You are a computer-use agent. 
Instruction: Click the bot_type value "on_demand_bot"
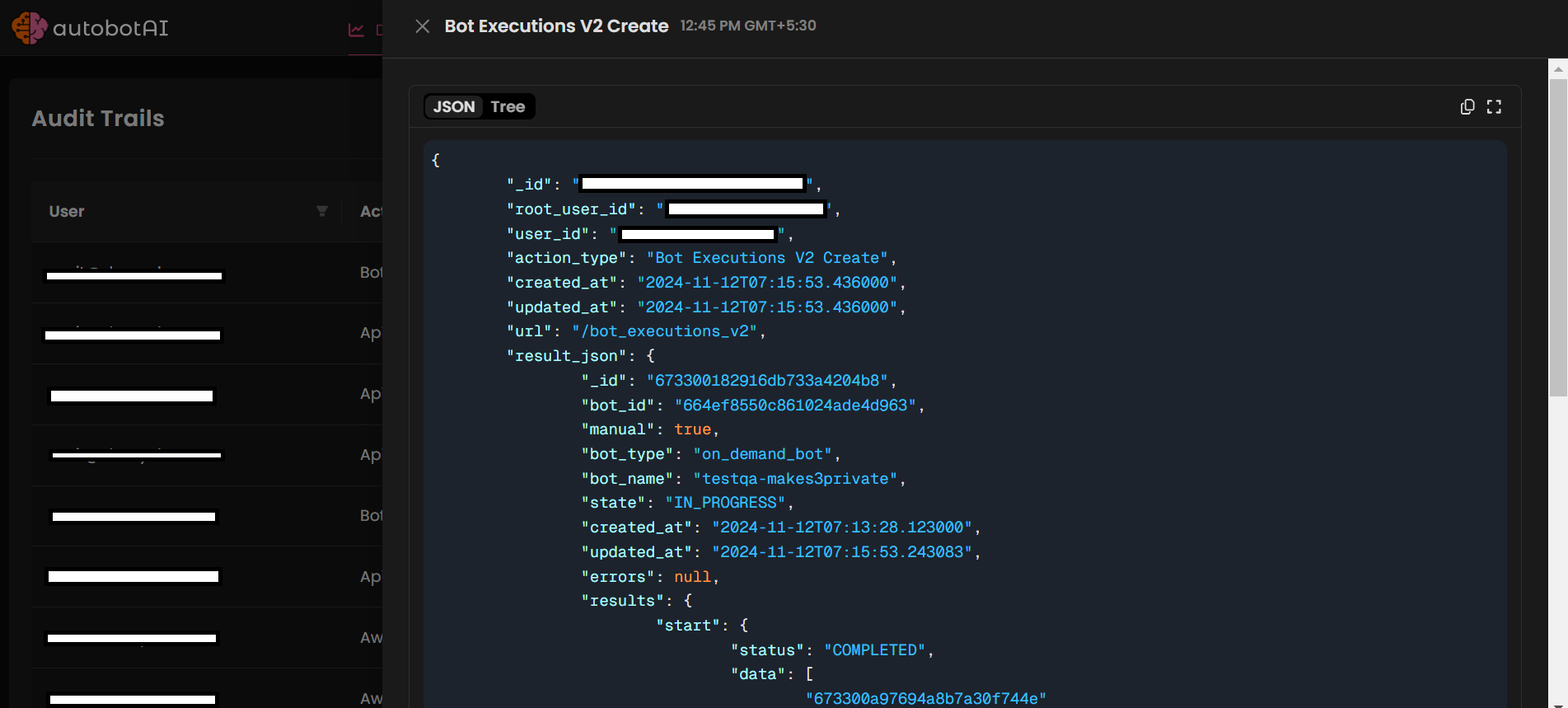click(763, 454)
